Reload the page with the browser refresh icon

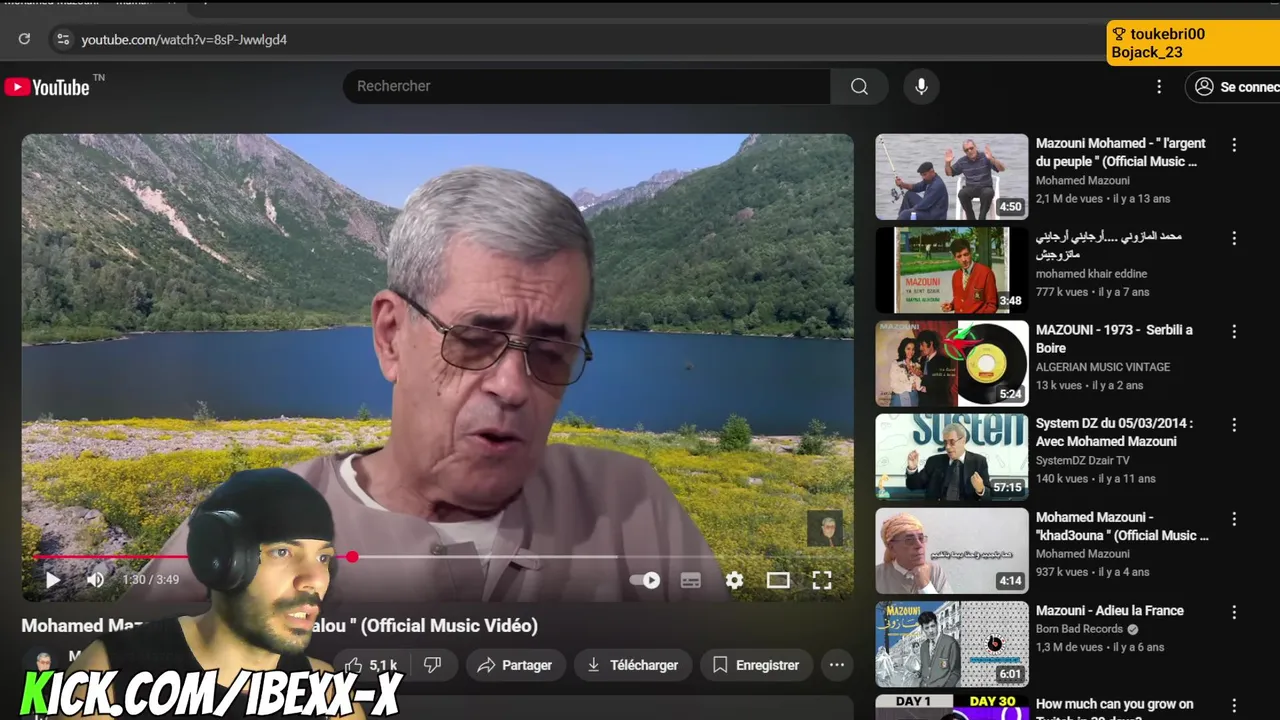coord(24,39)
